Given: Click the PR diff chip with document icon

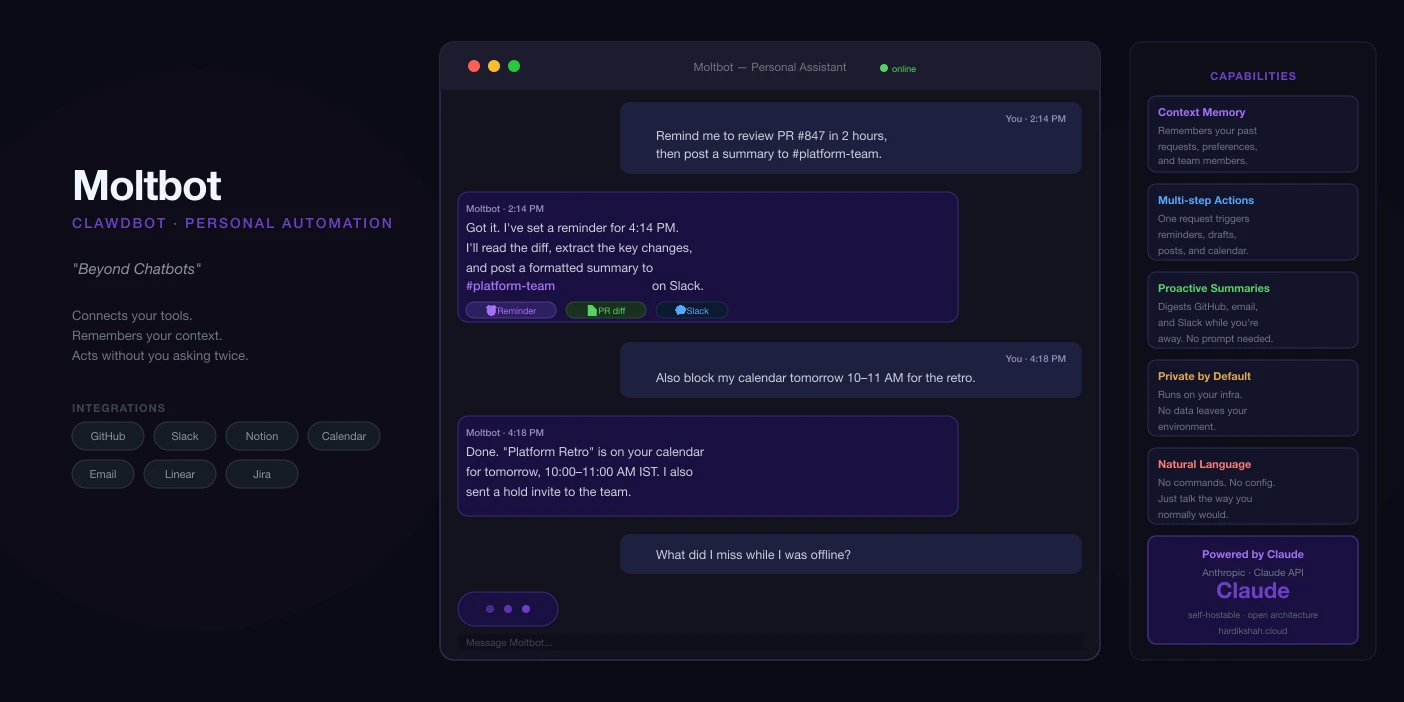Looking at the screenshot, I should coord(606,310).
